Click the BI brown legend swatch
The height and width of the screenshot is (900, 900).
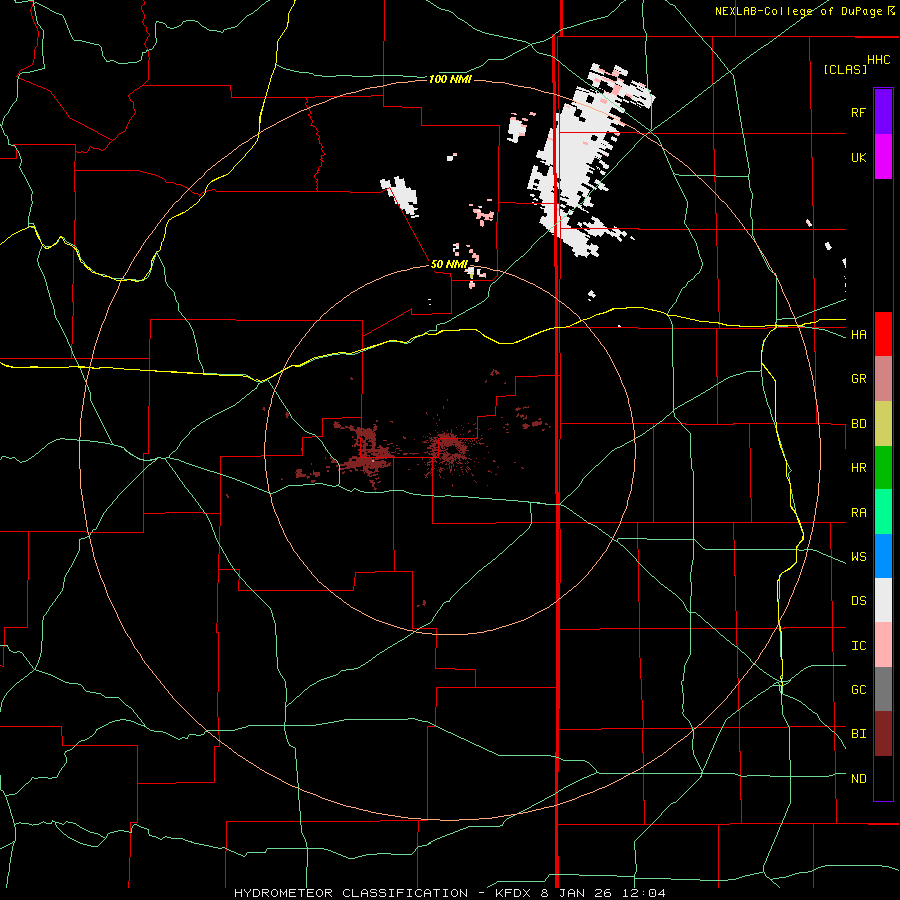[883, 734]
